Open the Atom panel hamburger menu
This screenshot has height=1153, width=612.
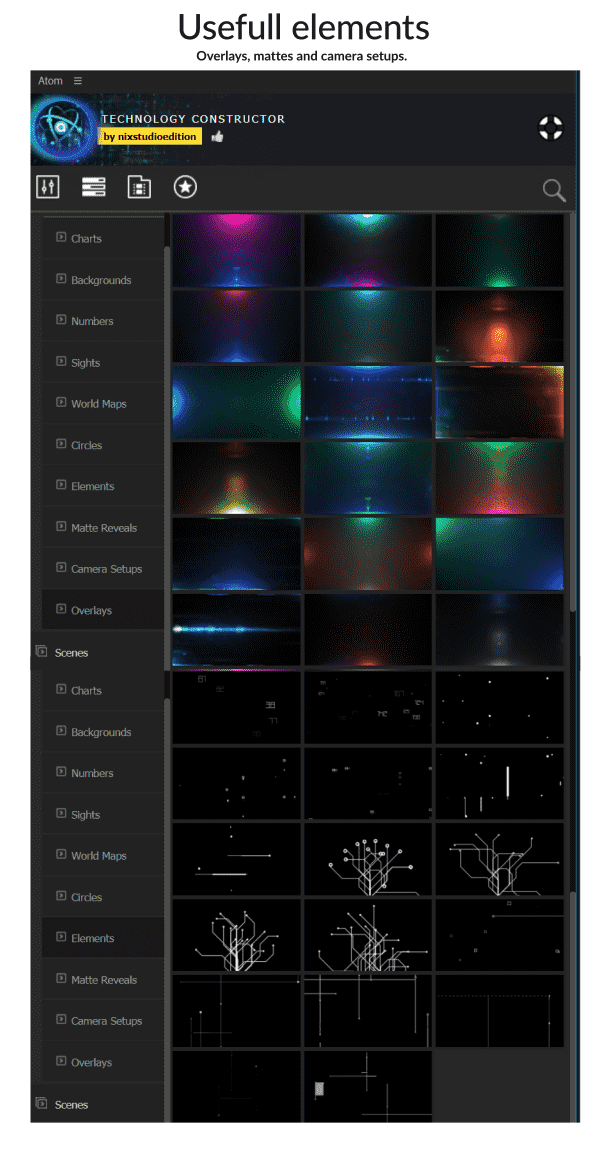click(78, 81)
